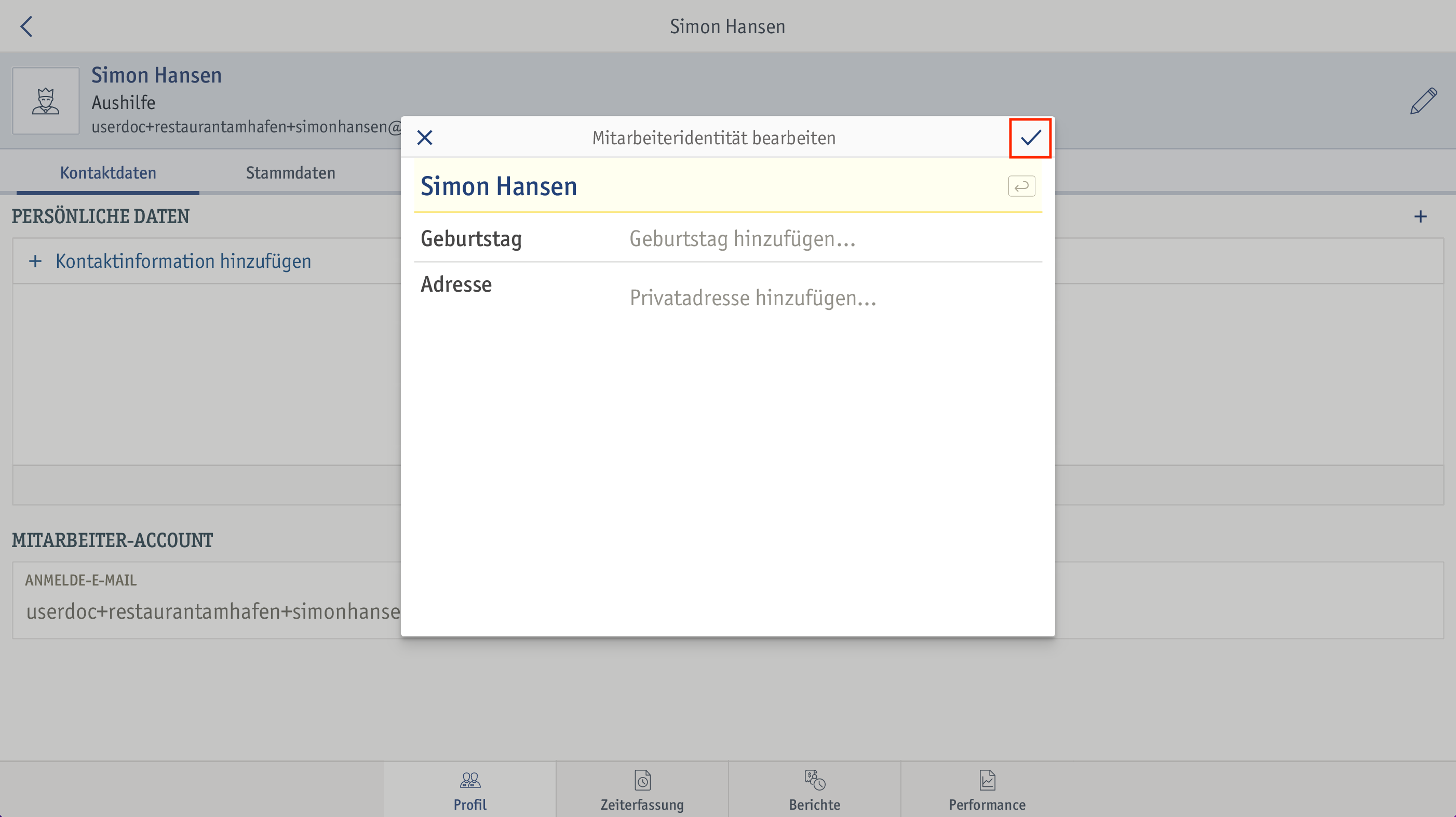This screenshot has width=1456, height=817.
Task: Select the employee avatar picture
Action: coord(46,101)
